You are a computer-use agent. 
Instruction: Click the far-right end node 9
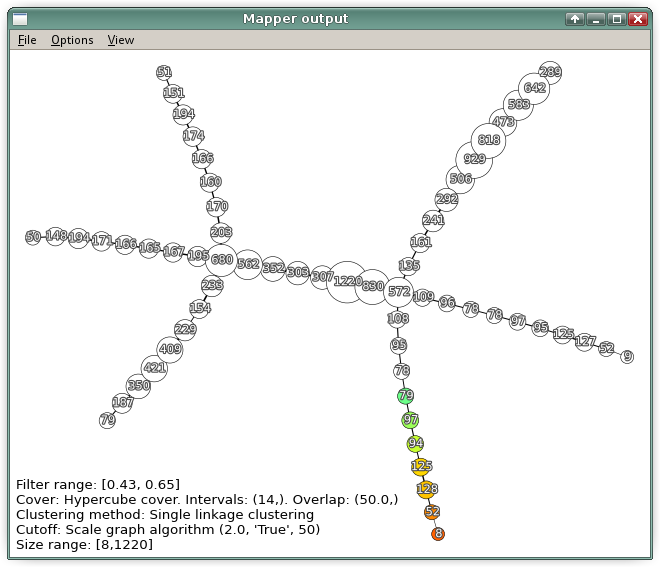(x=627, y=357)
